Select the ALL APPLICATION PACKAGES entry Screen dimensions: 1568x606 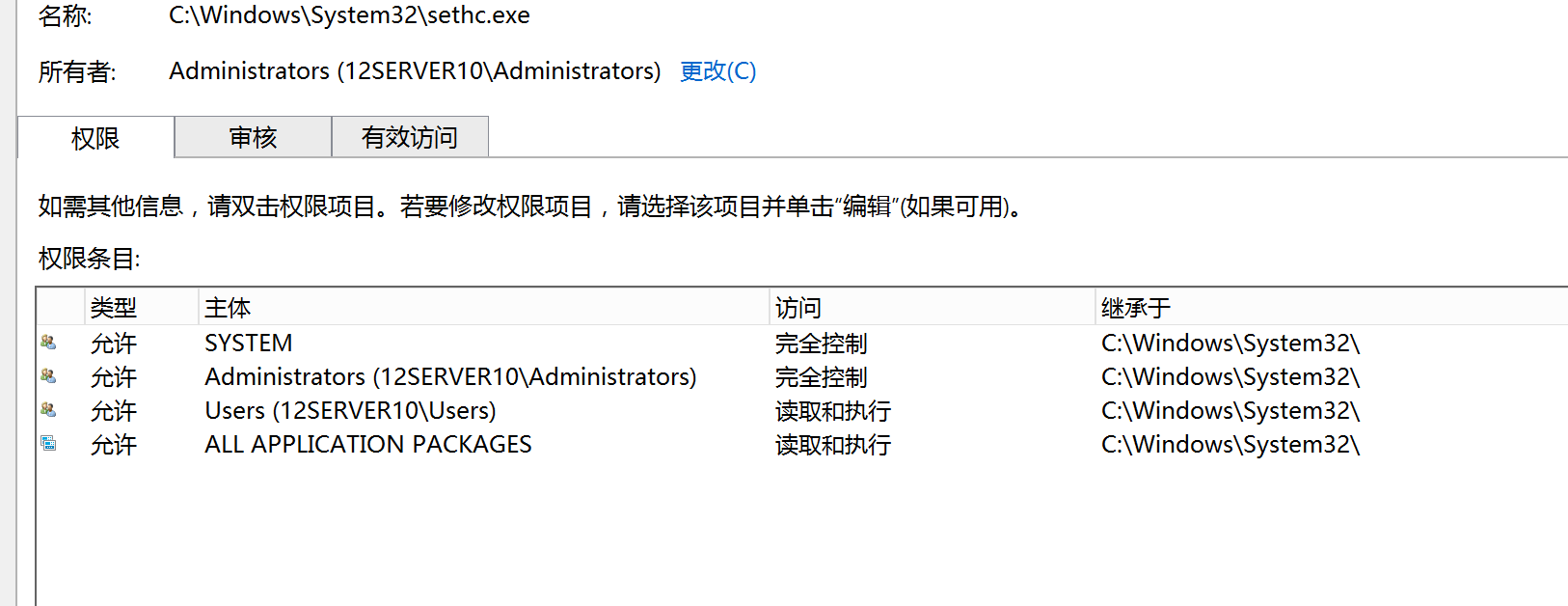tap(368, 445)
